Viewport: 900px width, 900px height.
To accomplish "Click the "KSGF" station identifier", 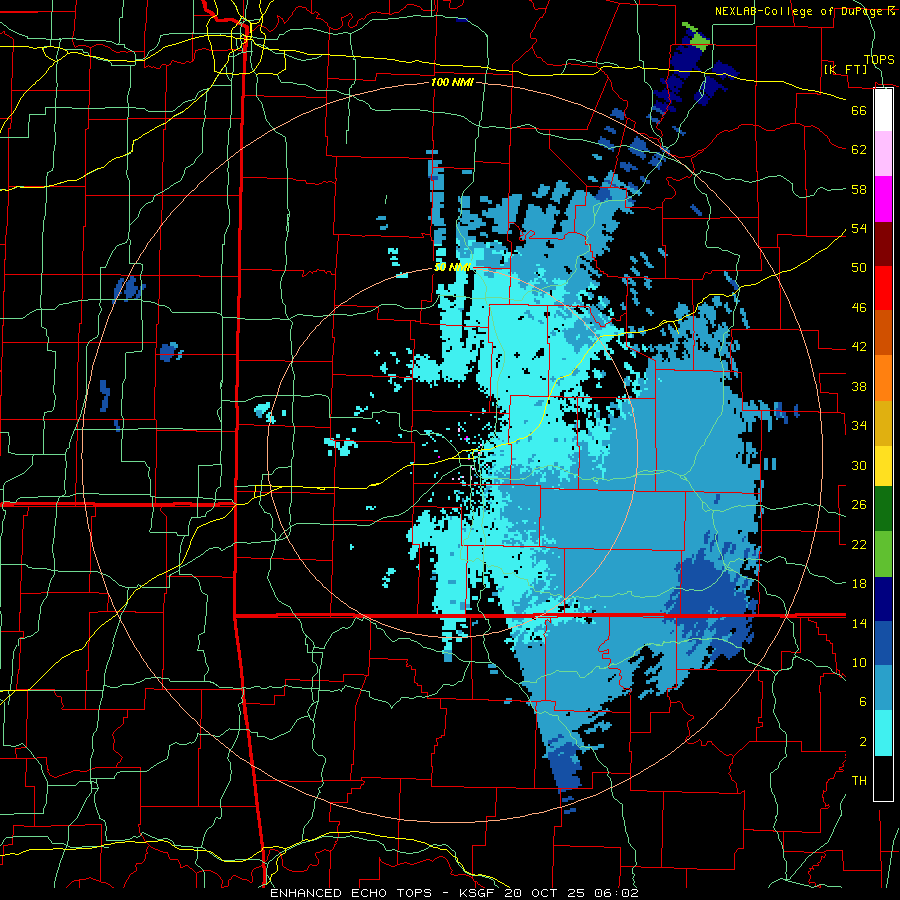I will pyautogui.click(x=479, y=893).
